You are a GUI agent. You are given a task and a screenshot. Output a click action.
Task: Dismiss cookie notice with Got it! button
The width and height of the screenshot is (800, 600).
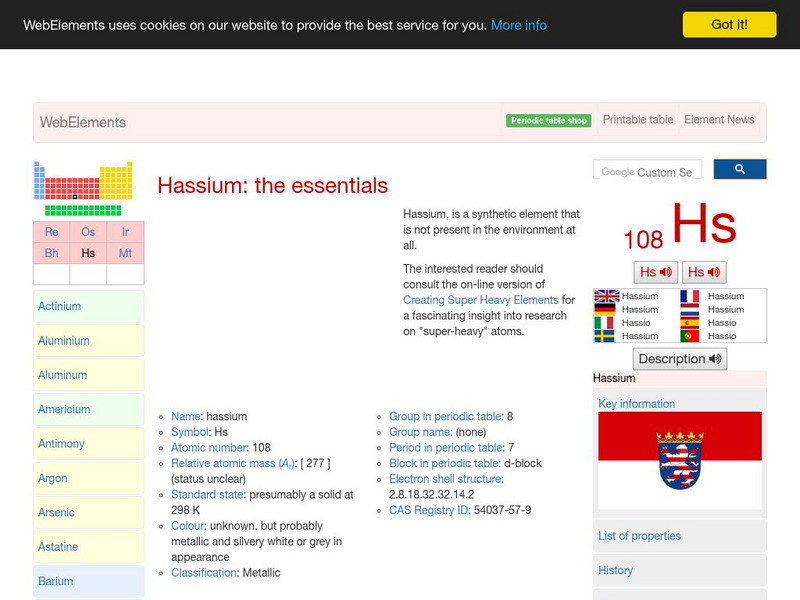point(731,24)
